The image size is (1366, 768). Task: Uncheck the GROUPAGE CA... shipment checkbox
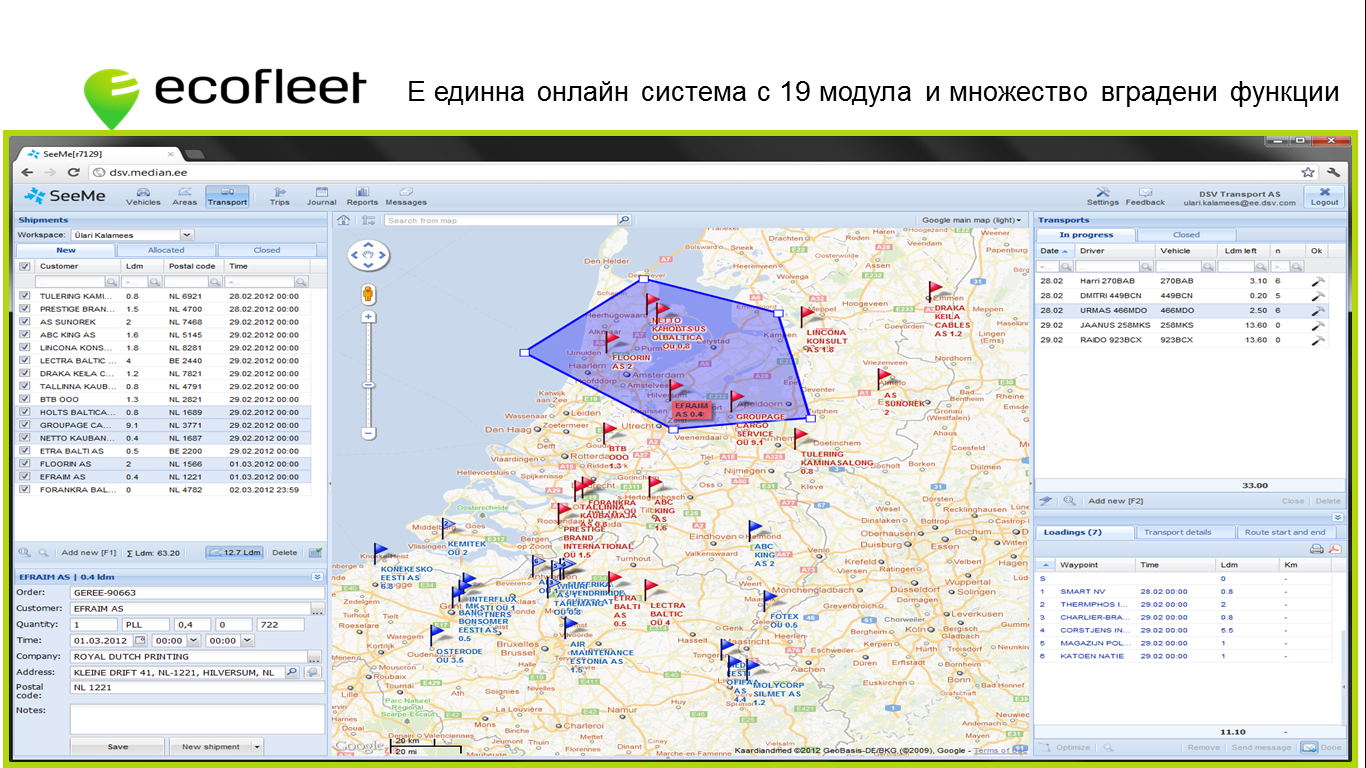[x=25, y=425]
